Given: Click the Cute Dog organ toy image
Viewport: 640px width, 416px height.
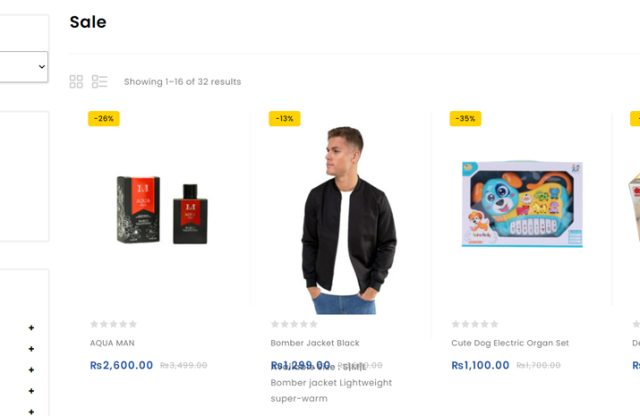Looking at the screenshot, I should pos(521,203).
